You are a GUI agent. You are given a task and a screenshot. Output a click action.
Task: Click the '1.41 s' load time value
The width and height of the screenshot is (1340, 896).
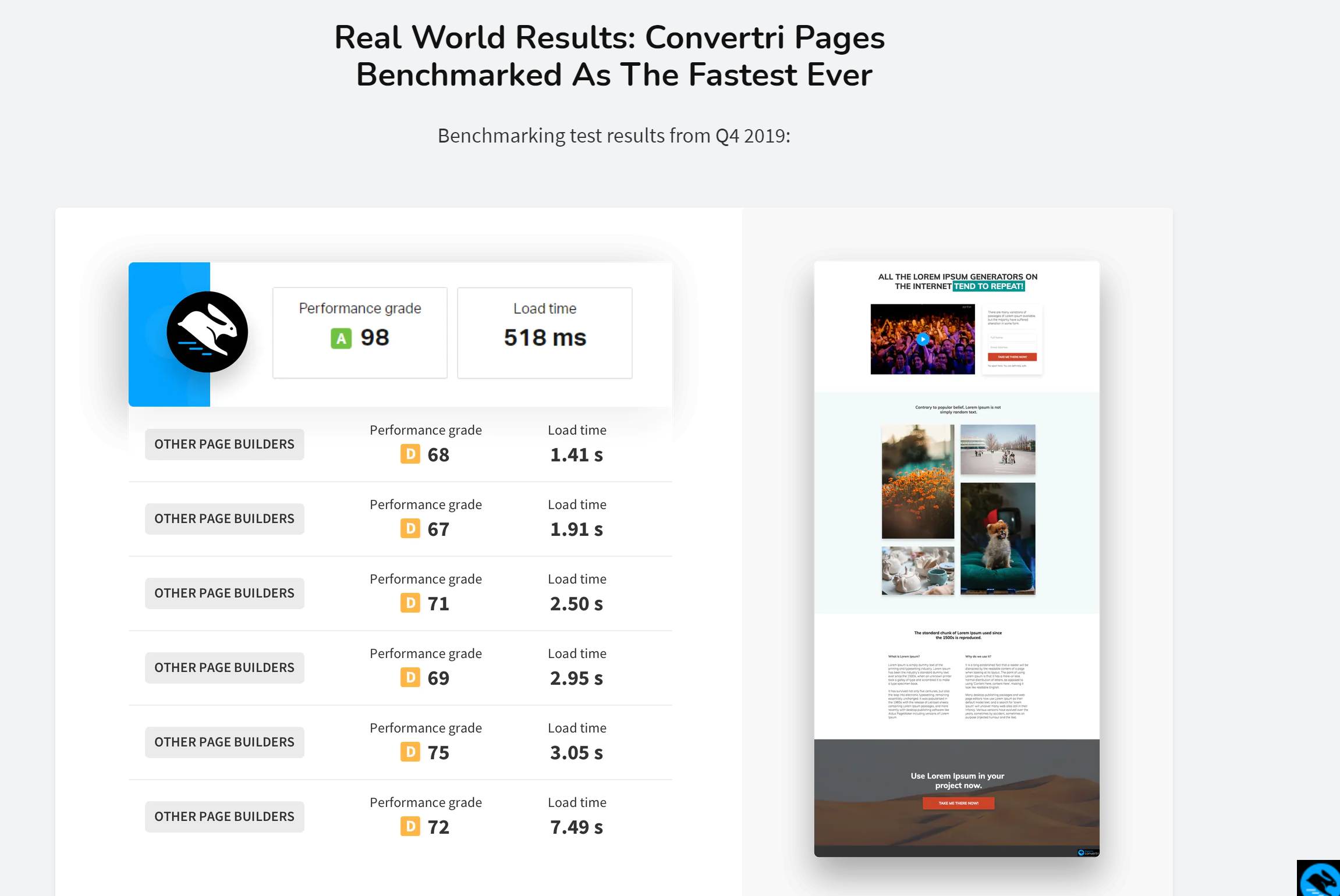[576, 454]
